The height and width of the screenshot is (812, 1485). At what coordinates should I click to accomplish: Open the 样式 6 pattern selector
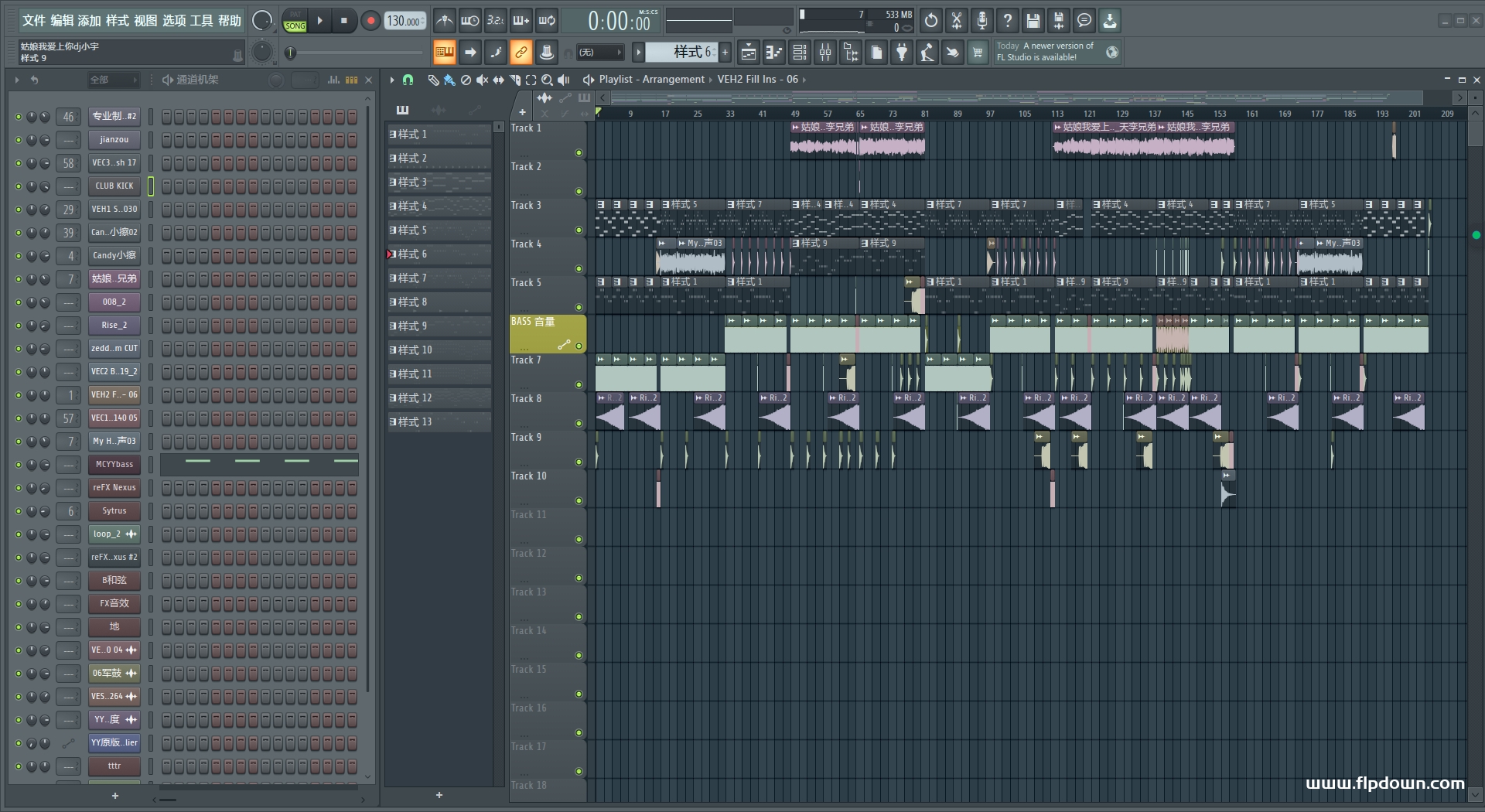click(x=682, y=53)
